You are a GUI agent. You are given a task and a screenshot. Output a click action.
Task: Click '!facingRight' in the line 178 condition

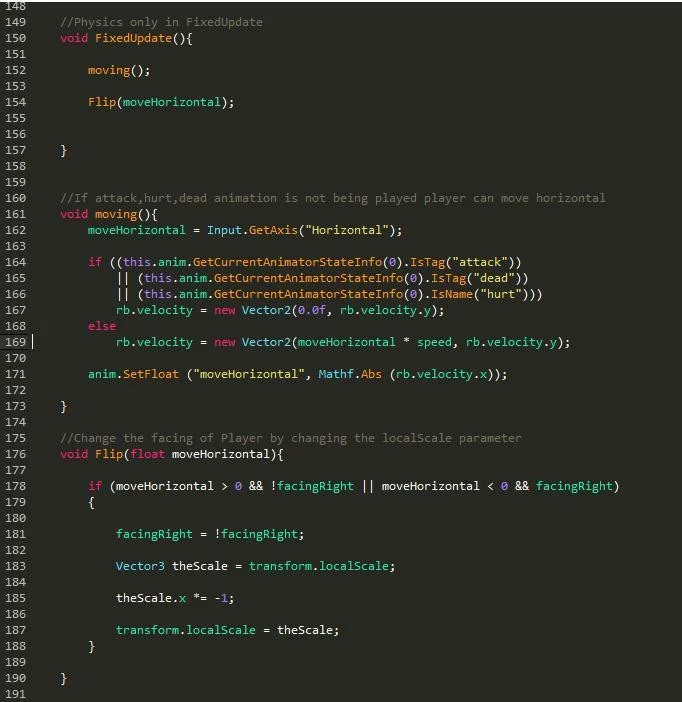(312, 486)
